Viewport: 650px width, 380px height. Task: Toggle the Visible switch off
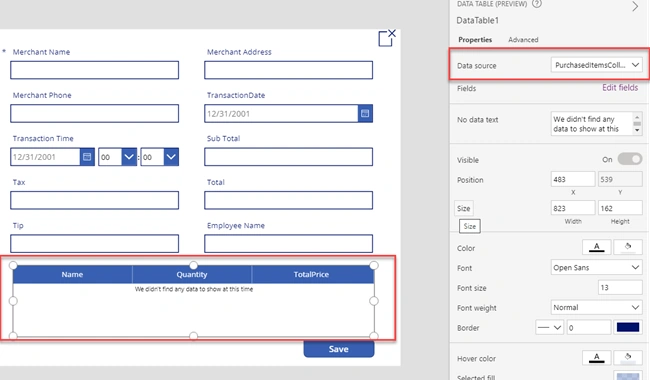pos(630,159)
